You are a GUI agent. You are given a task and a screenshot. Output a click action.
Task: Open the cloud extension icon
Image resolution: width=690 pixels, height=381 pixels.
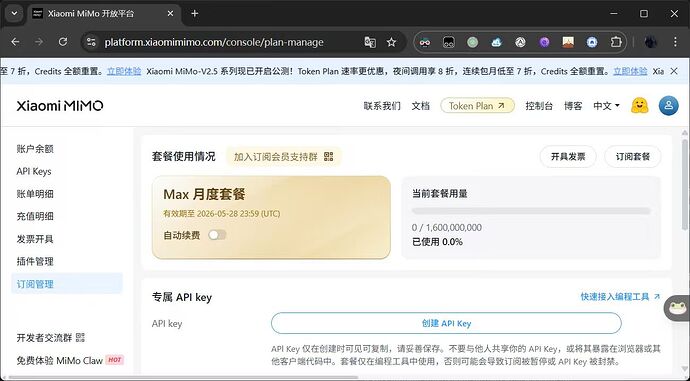click(496, 42)
